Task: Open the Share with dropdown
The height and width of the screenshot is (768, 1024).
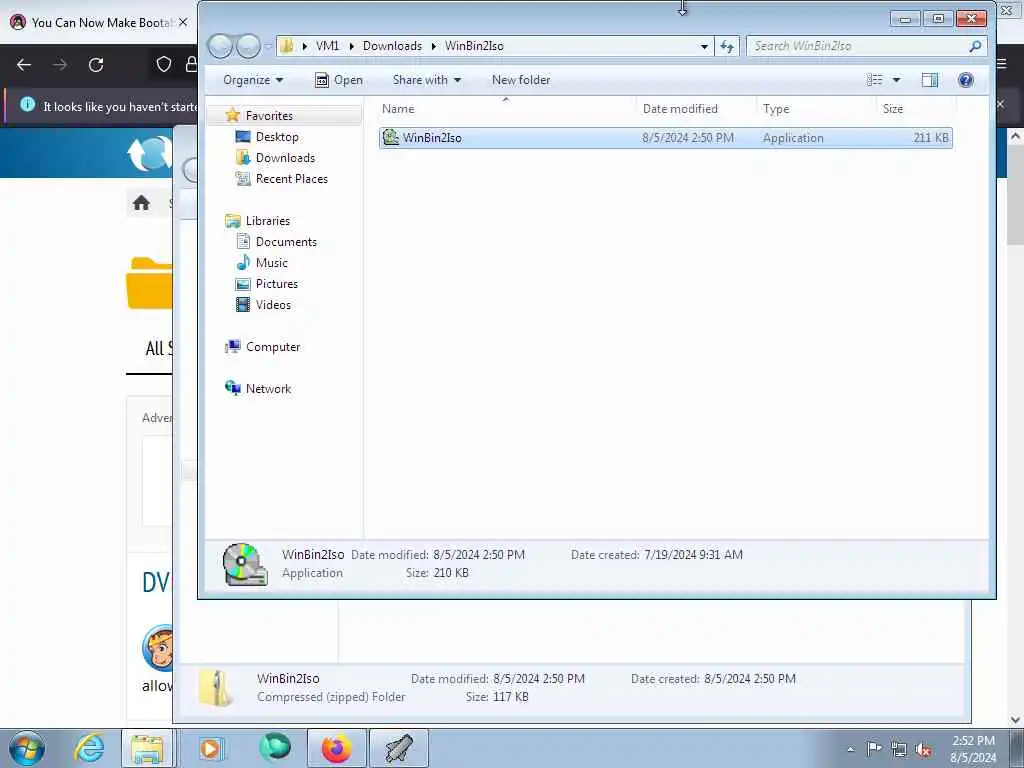Action: tap(426, 80)
